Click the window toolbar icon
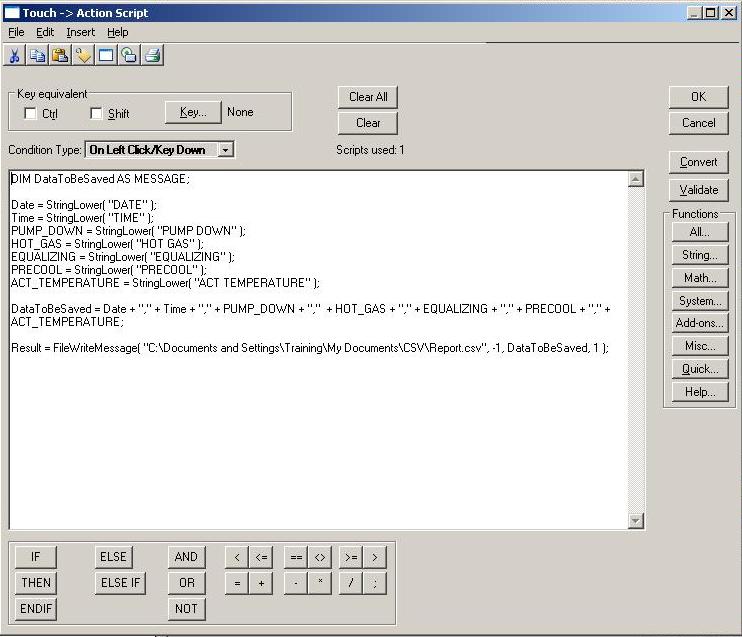This screenshot has width=742, height=637. click(x=106, y=55)
